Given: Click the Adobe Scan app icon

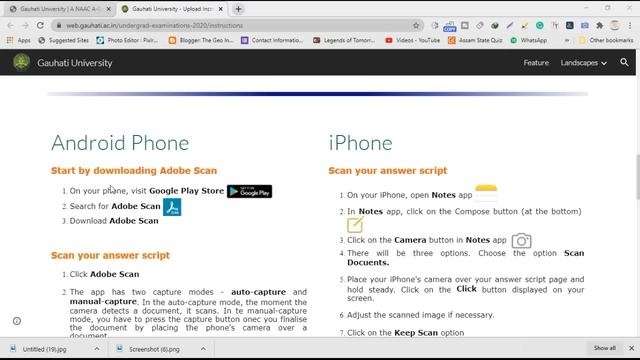Looking at the screenshot, I should point(172,207).
